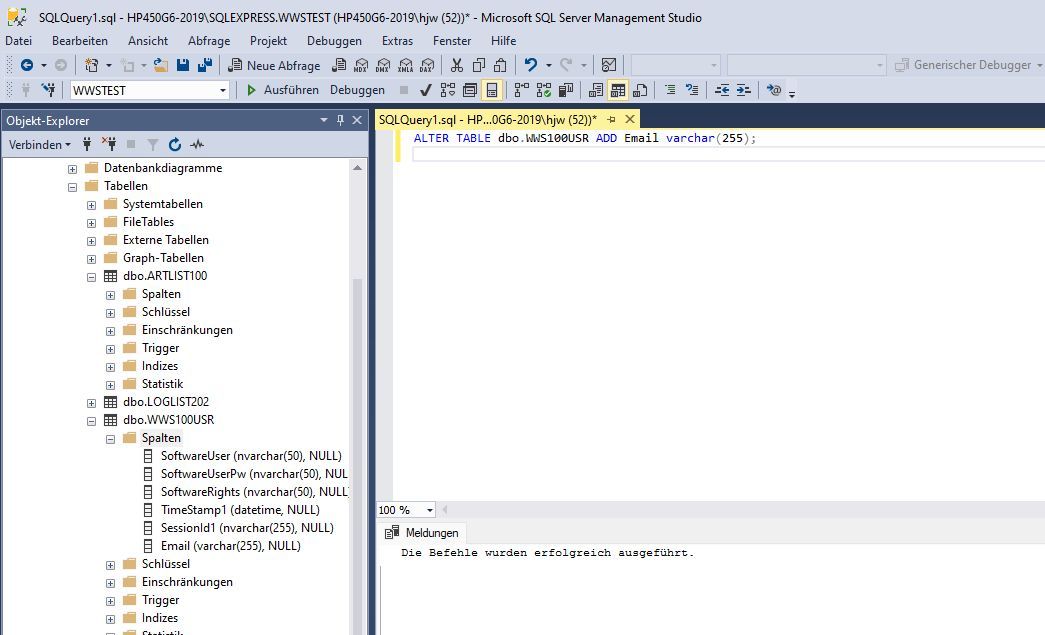
Task: Toggle results to text output
Action: [596, 90]
